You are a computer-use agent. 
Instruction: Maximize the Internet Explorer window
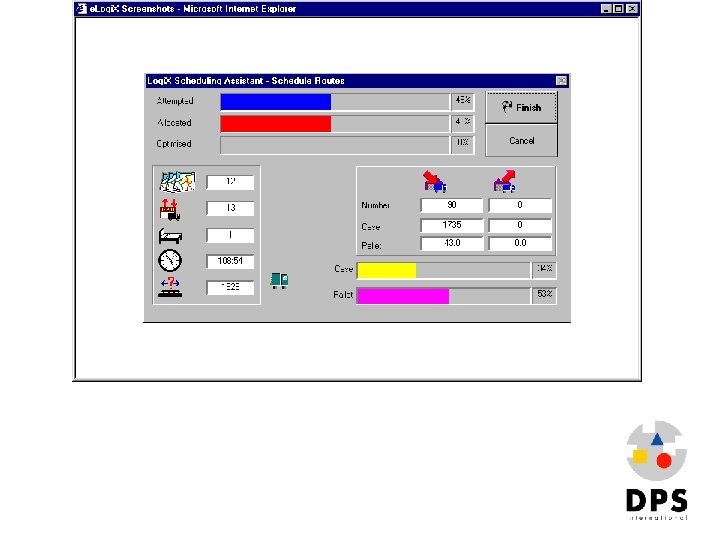(x=619, y=8)
